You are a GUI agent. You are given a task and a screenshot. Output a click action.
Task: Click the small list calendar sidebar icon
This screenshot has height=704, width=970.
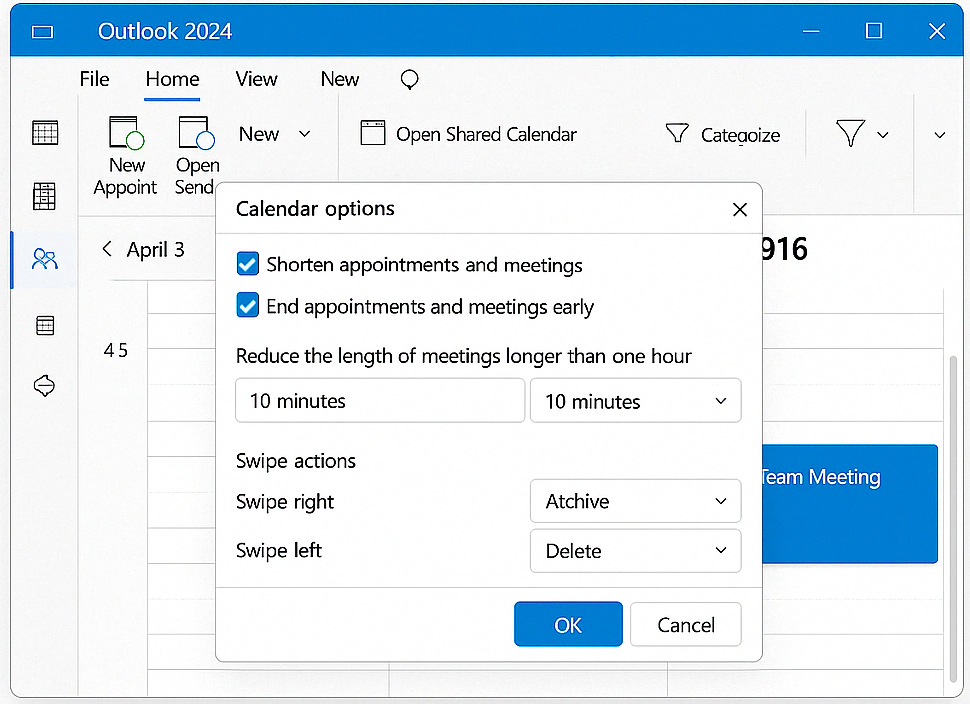coord(45,325)
